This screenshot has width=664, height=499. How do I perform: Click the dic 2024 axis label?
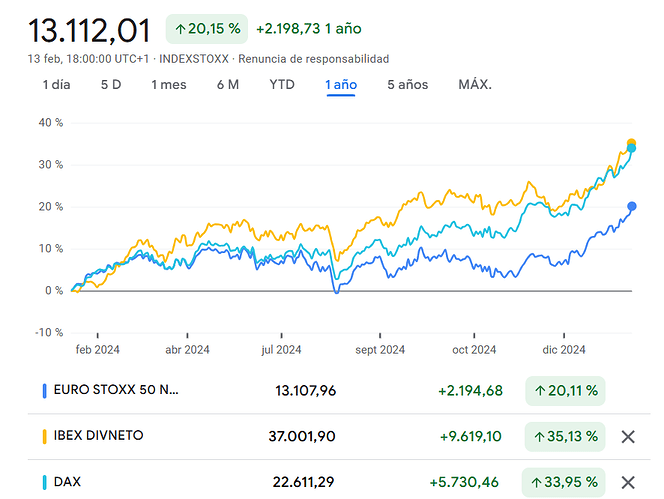pyautogui.click(x=564, y=350)
